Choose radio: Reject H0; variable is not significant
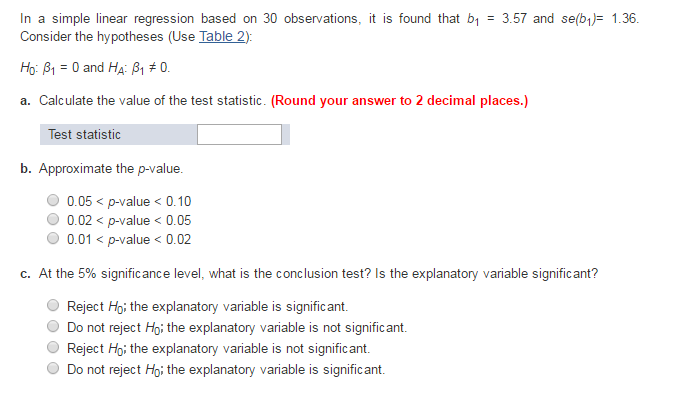 [x=53, y=347]
